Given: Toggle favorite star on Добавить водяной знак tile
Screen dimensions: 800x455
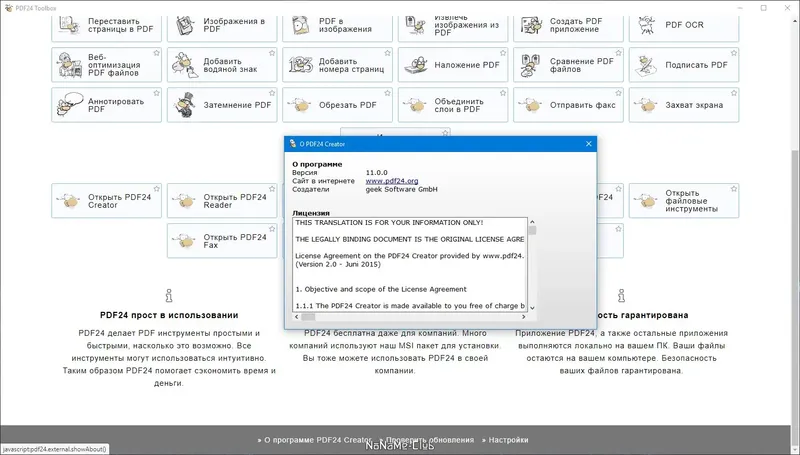Looking at the screenshot, I should point(272,53).
